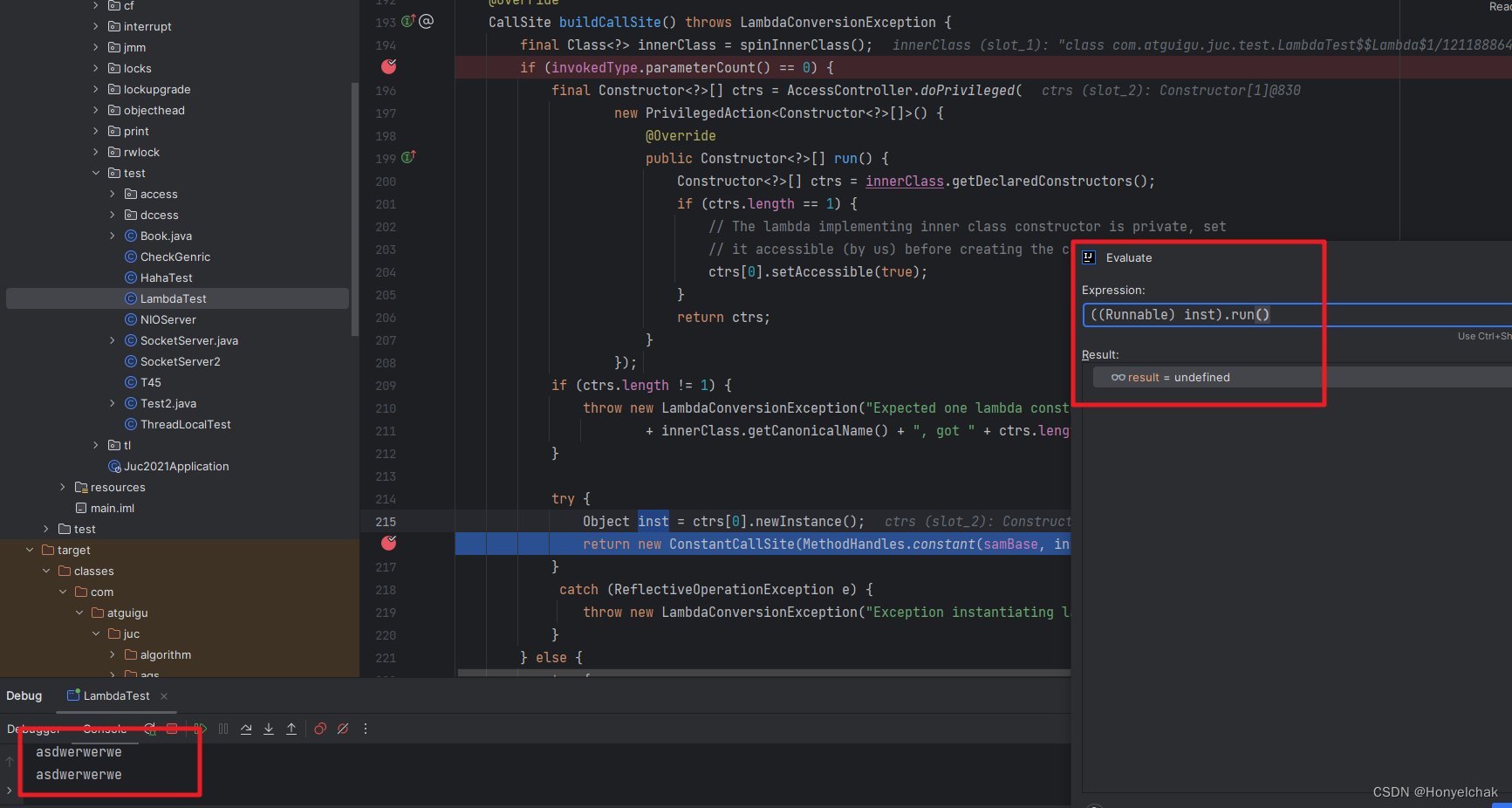Screen dimensions: 1512x808
Task: Click the result = undefined row
Action: point(1302,378)
